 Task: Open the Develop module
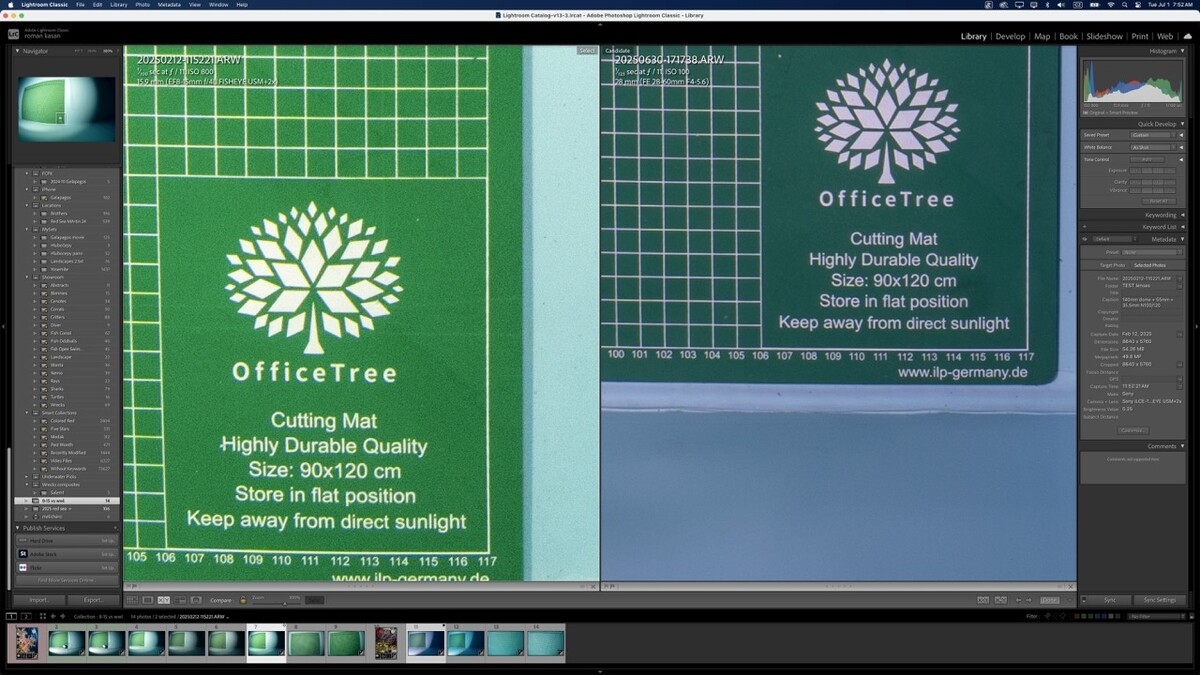point(1010,37)
